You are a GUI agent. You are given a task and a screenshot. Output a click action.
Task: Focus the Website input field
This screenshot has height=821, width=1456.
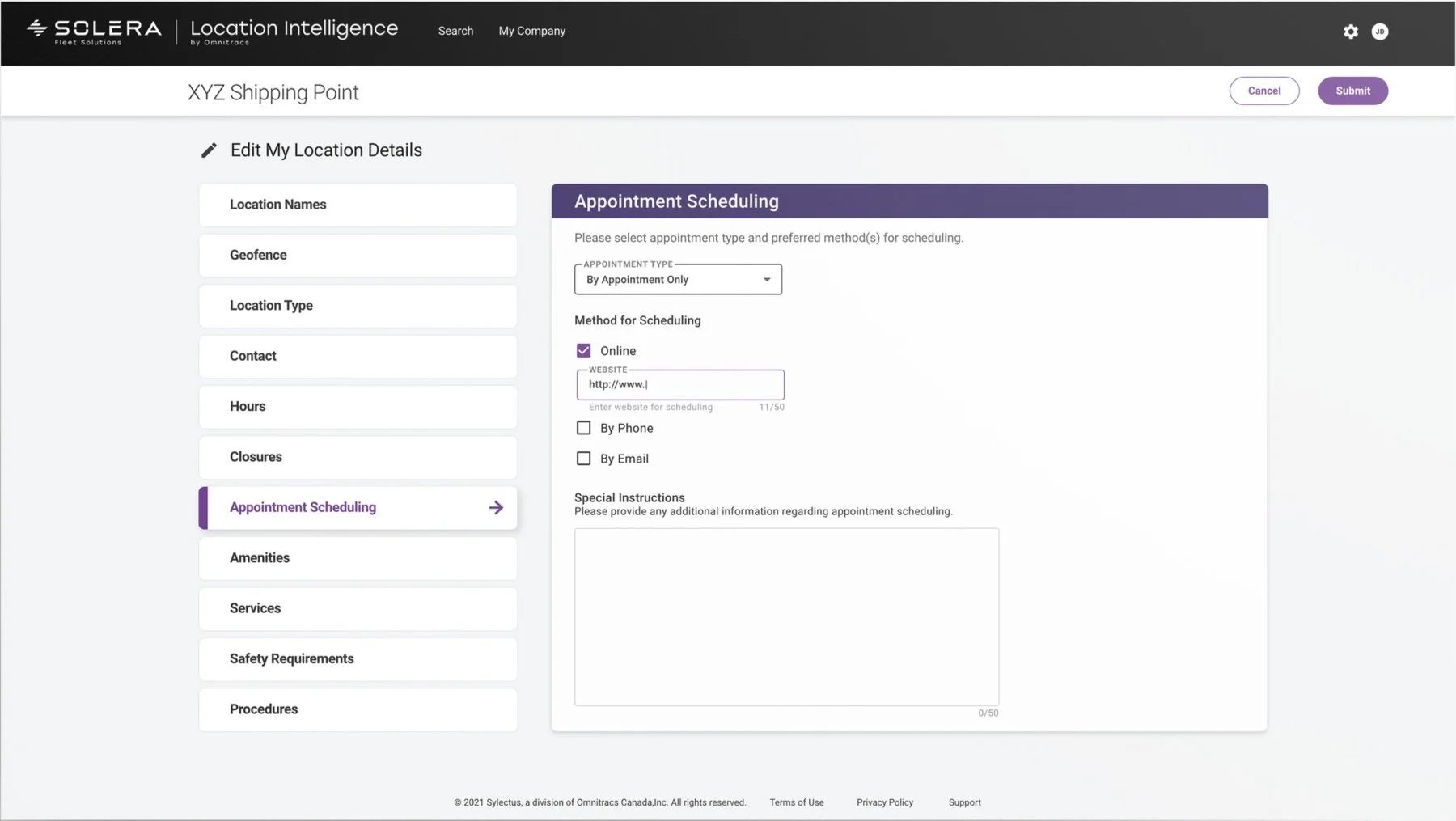tap(680, 385)
